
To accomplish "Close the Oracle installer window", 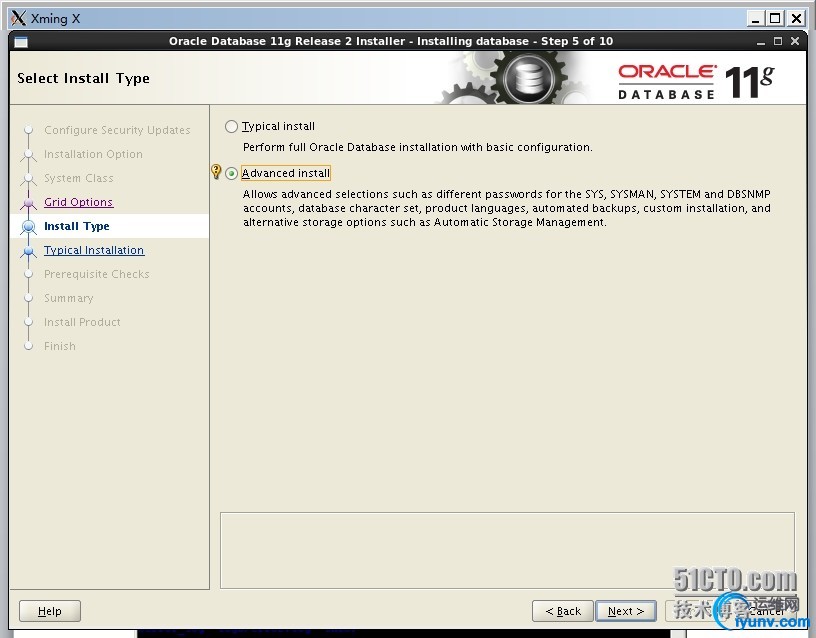I will [795, 41].
